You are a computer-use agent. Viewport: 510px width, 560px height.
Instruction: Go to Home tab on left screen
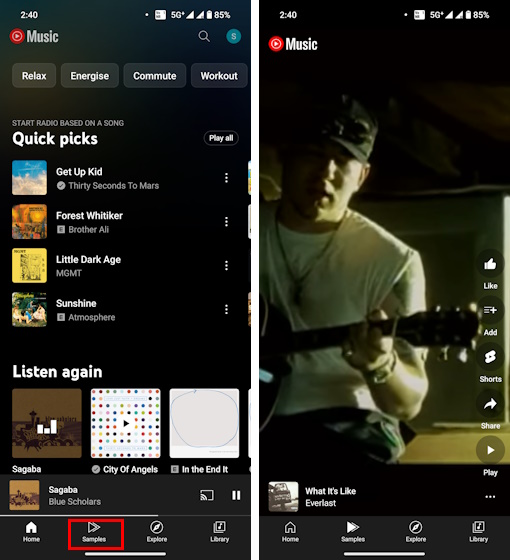pos(31,532)
